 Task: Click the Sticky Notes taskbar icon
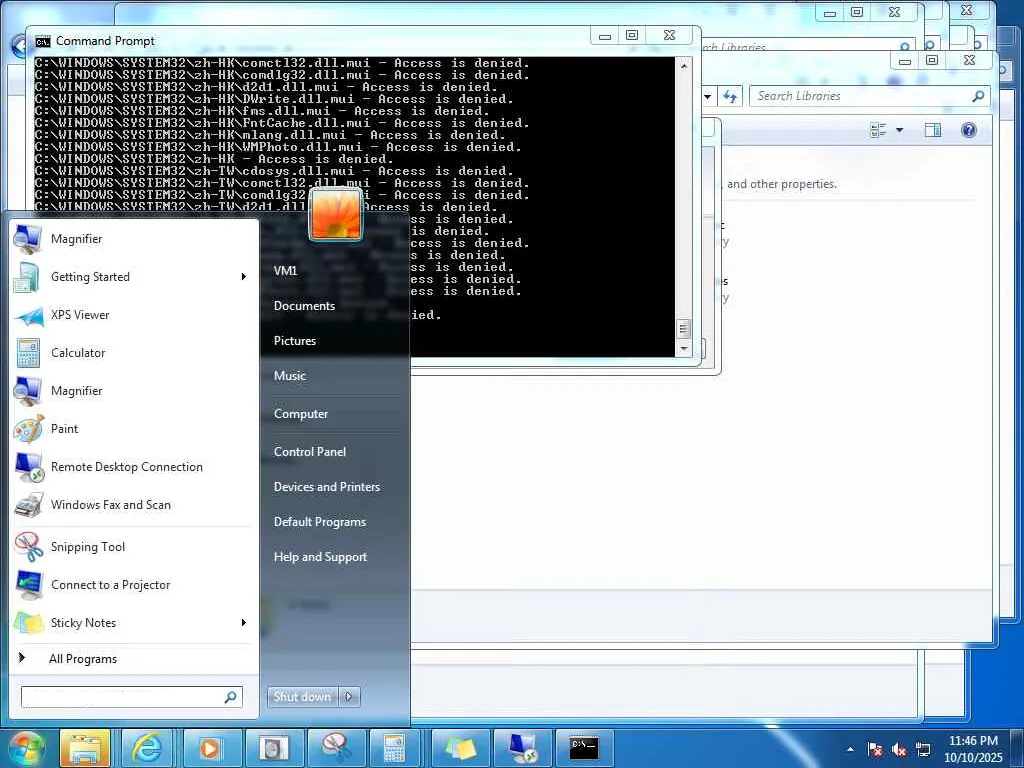(x=459, y=748)
